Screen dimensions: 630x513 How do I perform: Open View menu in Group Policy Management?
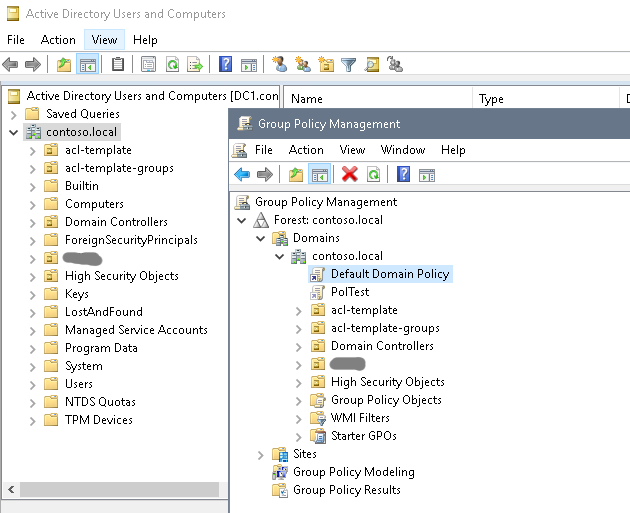point(352,150)
